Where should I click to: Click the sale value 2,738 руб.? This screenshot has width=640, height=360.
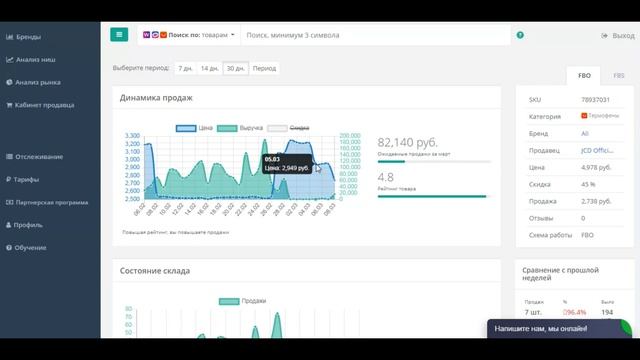click(x=596, y=202)
